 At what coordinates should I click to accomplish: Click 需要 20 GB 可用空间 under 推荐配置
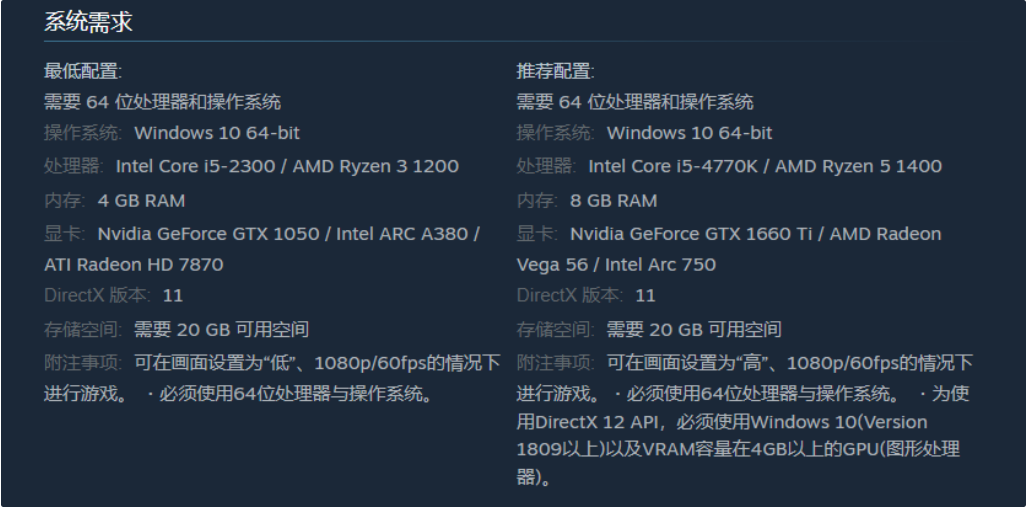pos(694,329)
